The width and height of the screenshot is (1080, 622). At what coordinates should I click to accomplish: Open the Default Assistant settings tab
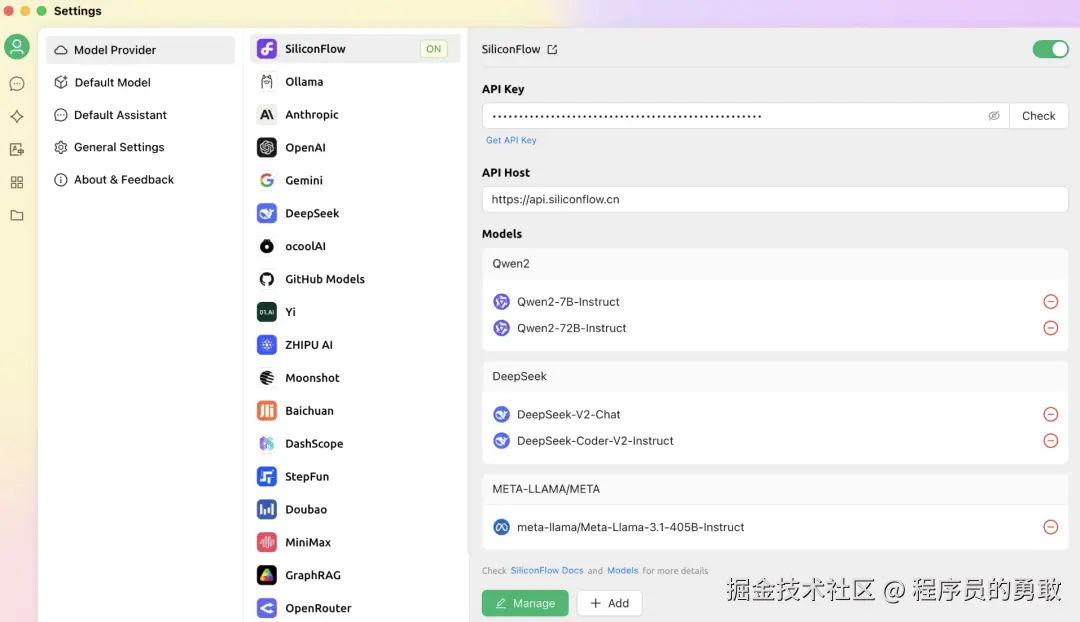click(x=141, y=115)
